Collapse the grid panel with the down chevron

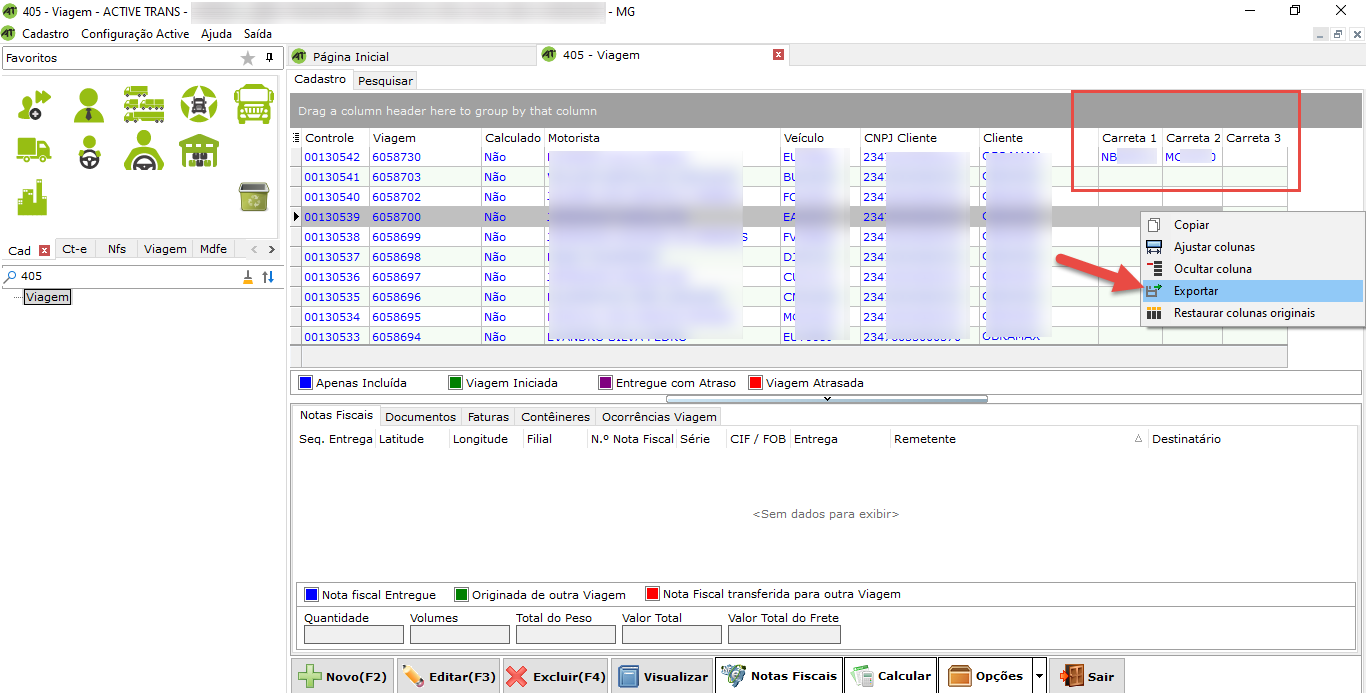coord(827,399)
